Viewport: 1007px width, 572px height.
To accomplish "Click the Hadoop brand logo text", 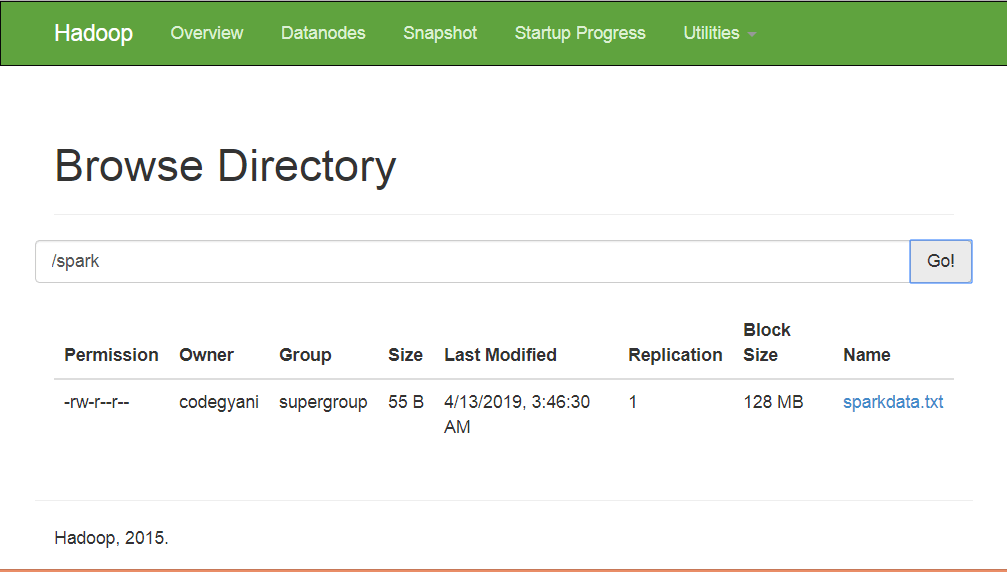I will [x=93, y=33].
